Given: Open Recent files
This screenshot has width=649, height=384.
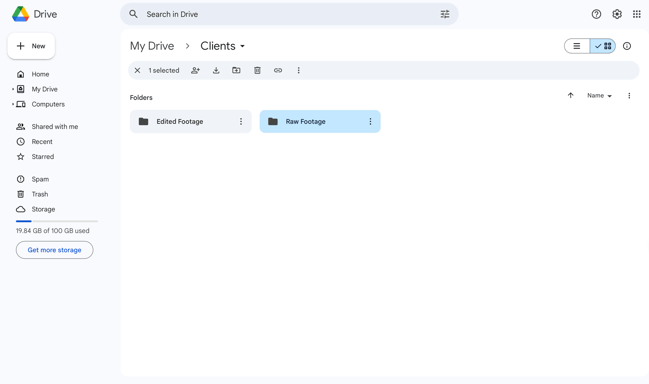Looking at the screenshot, I should [x=42, y=142].
